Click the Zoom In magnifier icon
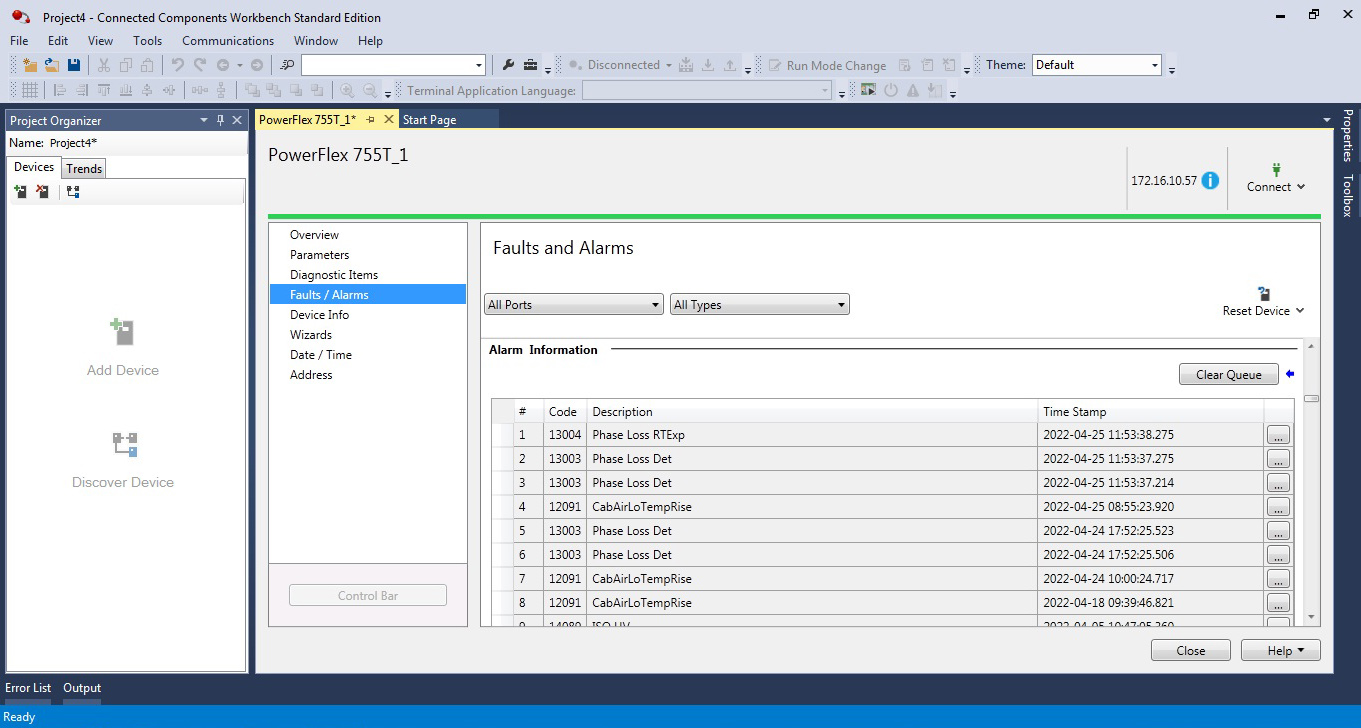Screen dimensions: 1361x728 [348, 90]
